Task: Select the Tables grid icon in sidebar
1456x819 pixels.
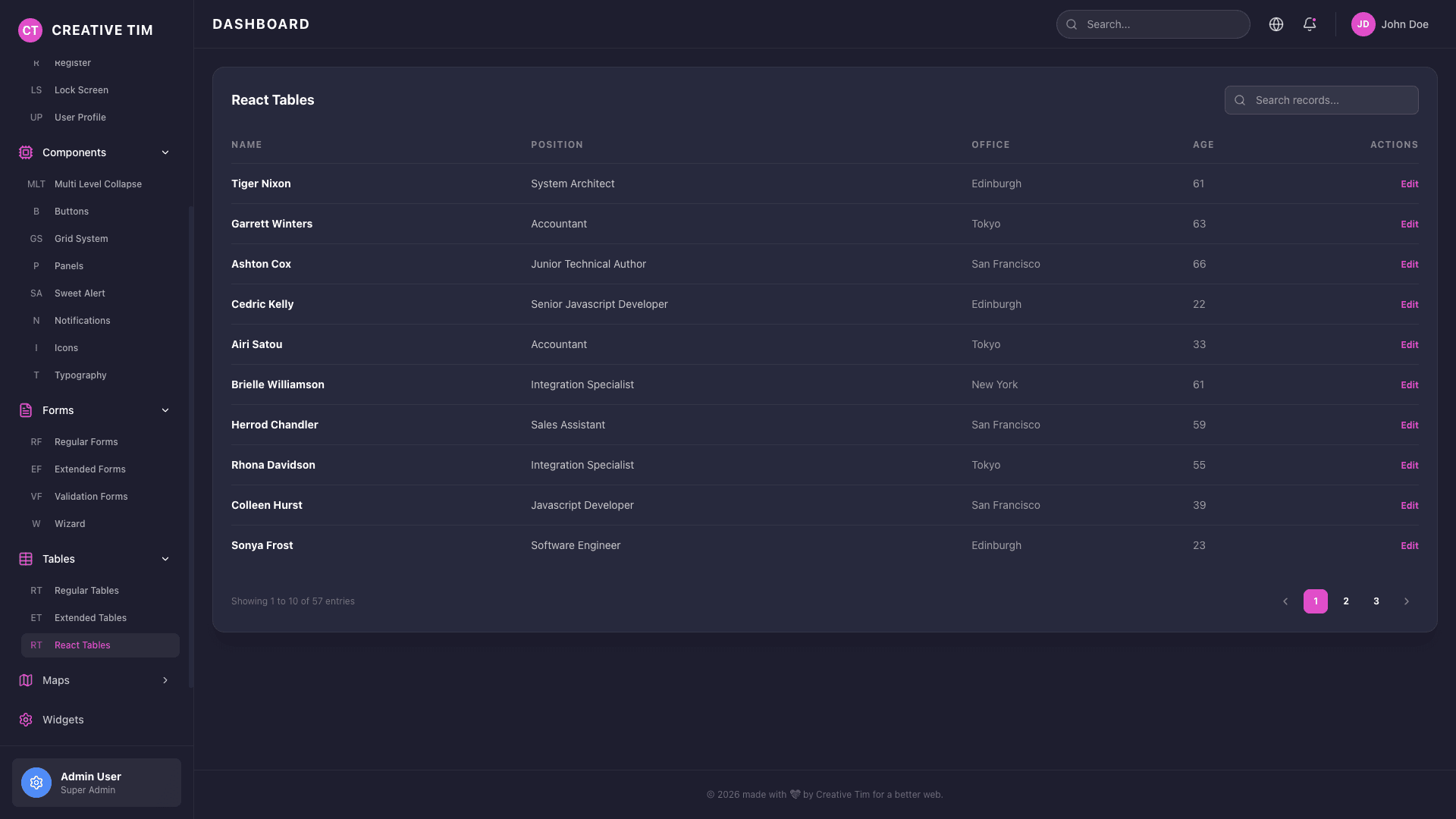Action: pyautogui.click(x=26, y=559)
